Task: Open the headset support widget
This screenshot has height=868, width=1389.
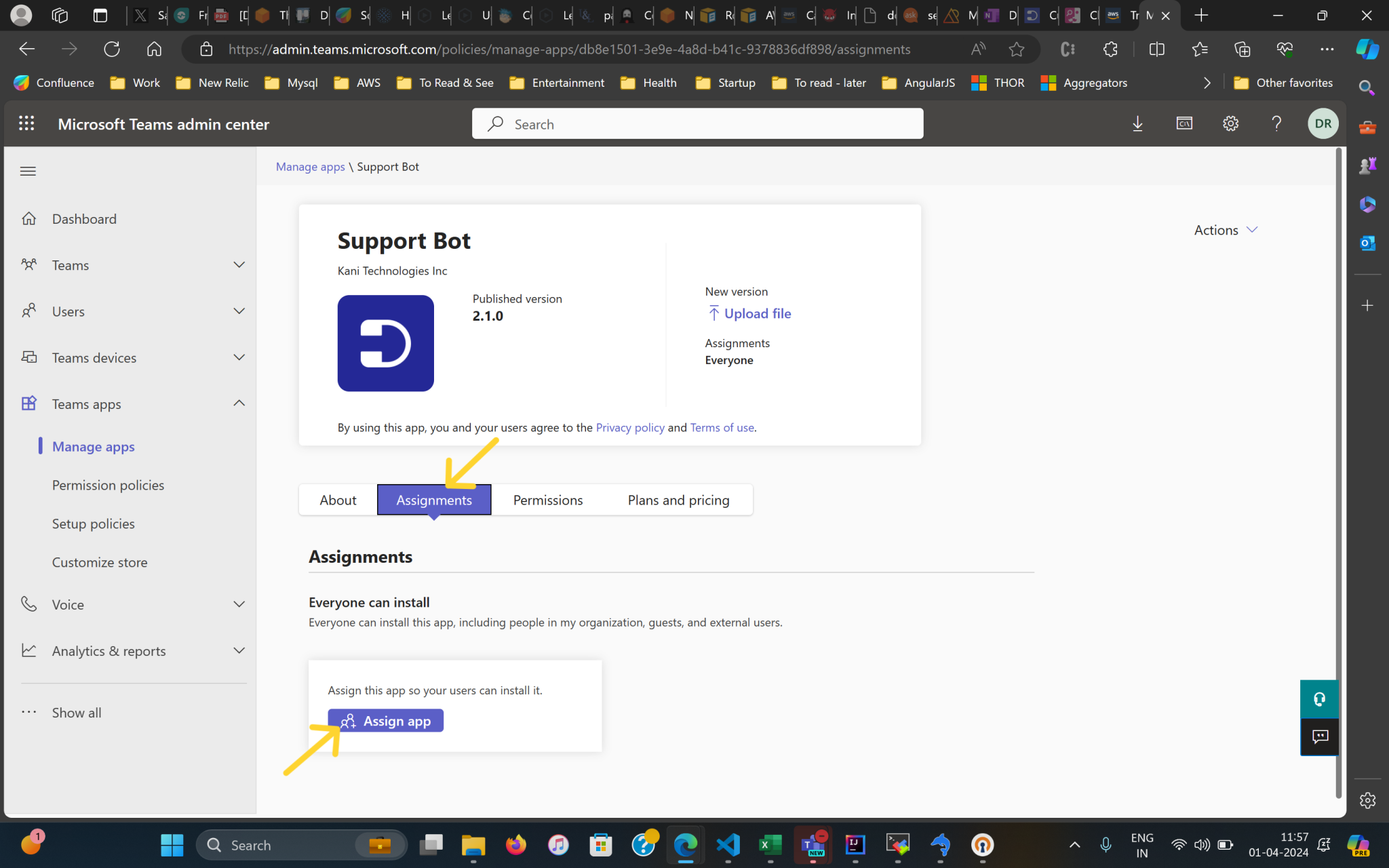Action: pos(1319,698)
